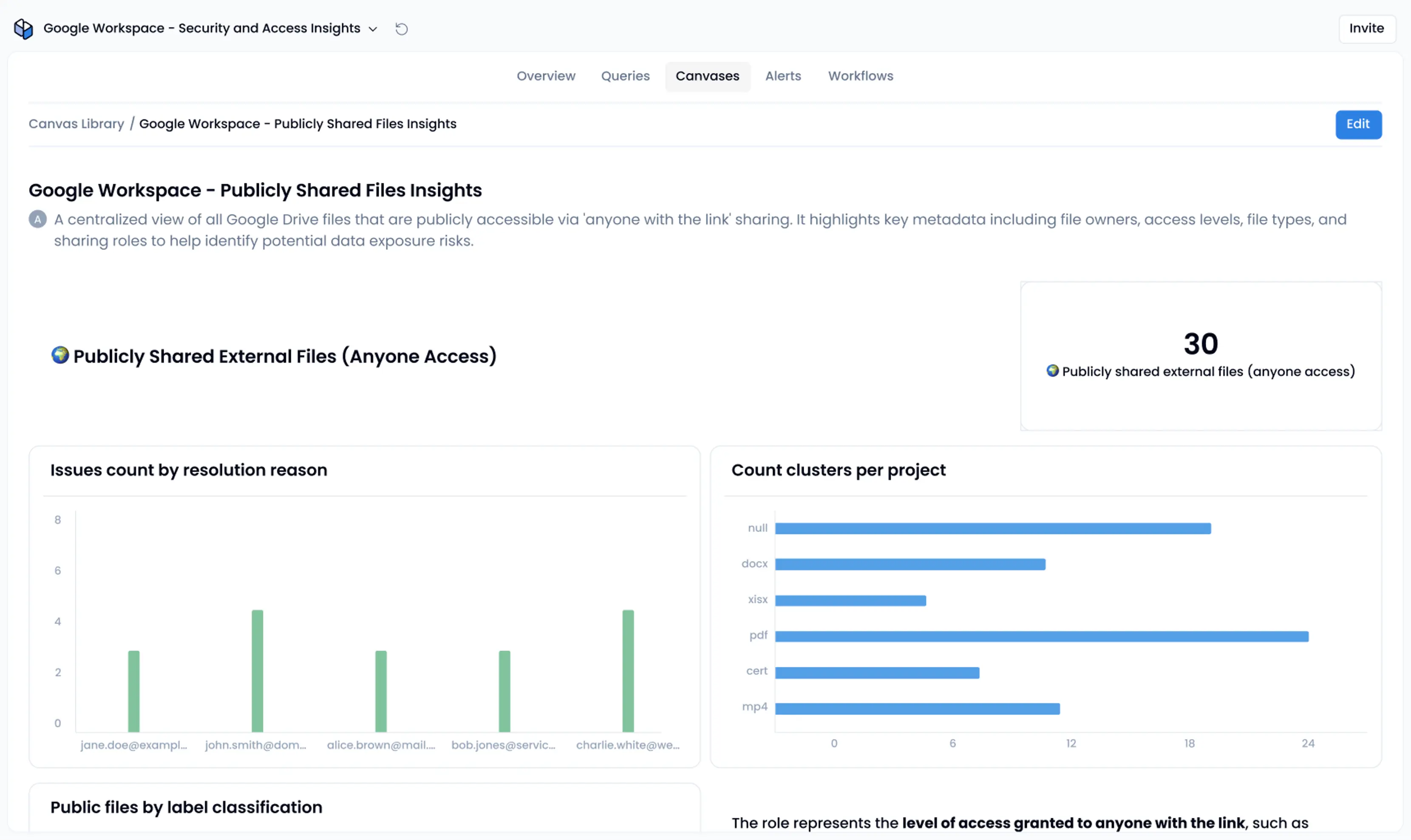
Task: Click the '30' count value
Action: 1200,344
